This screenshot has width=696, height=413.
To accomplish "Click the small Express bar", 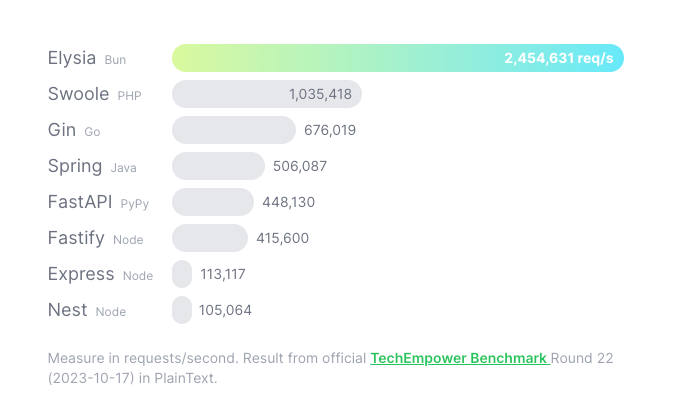I will pyautogui.click(x=182, y=274).
